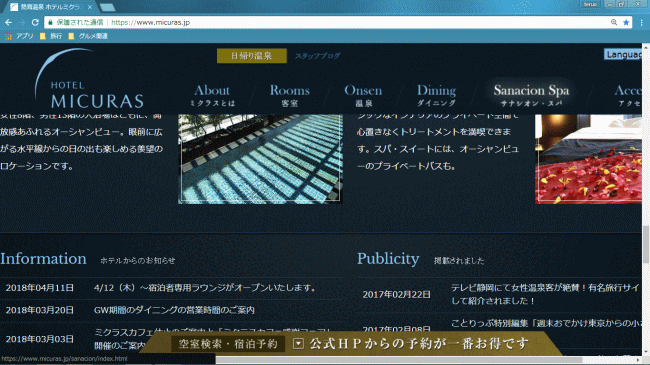Open the グルメ関連 bookmarks folder

tap(88, 36)
